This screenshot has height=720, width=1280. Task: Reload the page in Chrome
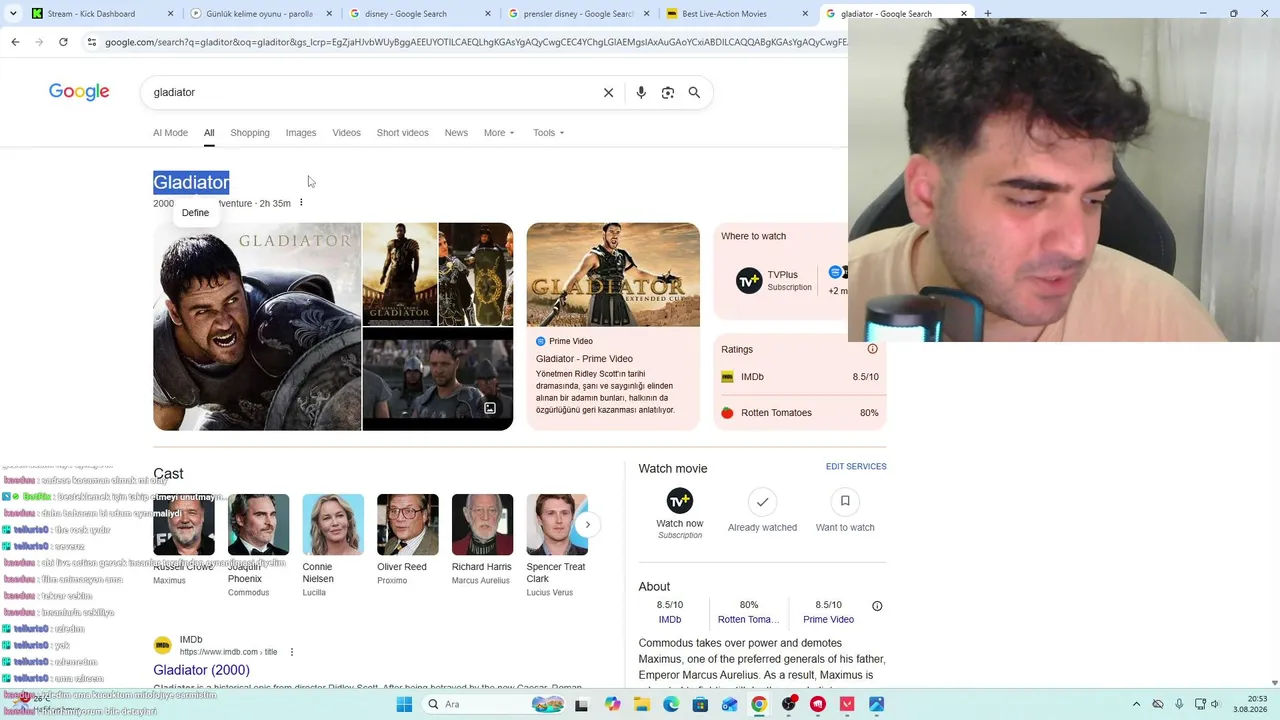click(x=63, y=42)
